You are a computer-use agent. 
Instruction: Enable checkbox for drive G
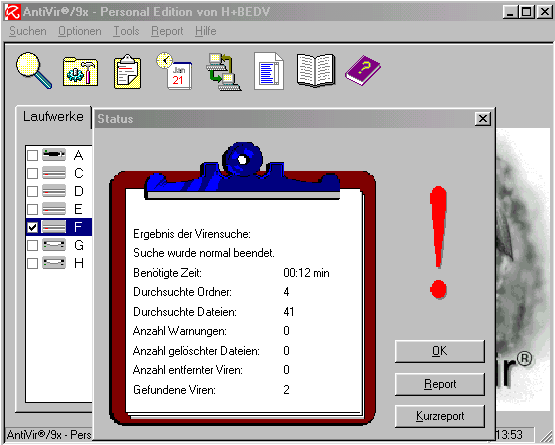(x=33, y=245)
